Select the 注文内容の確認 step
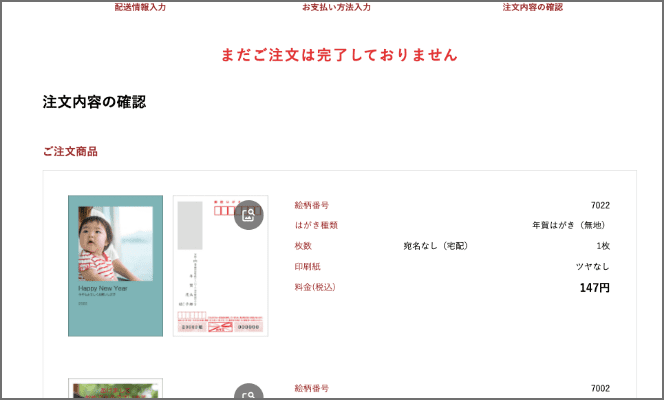Viewport: 664px width, 400px height. click(x=533, y=7)
